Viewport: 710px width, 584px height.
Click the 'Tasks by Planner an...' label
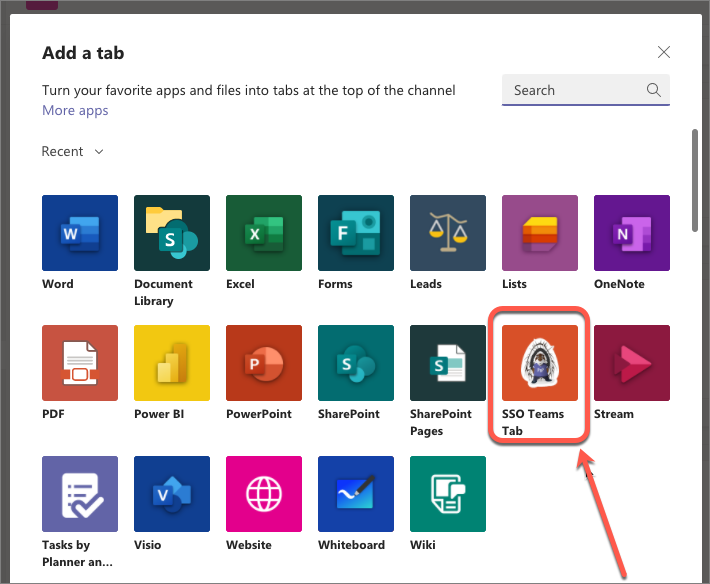[x=77, y=553]
